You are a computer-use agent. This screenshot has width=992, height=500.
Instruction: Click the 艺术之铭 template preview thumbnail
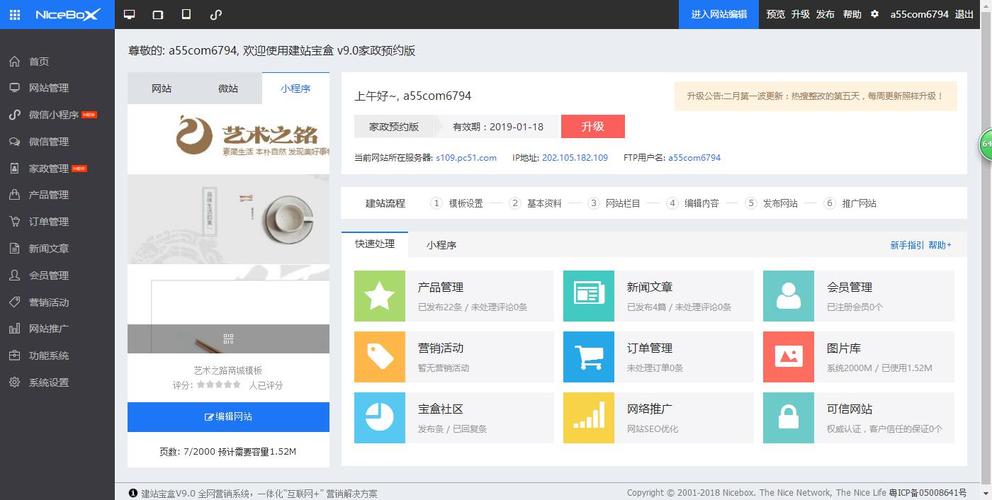[228, 229]
